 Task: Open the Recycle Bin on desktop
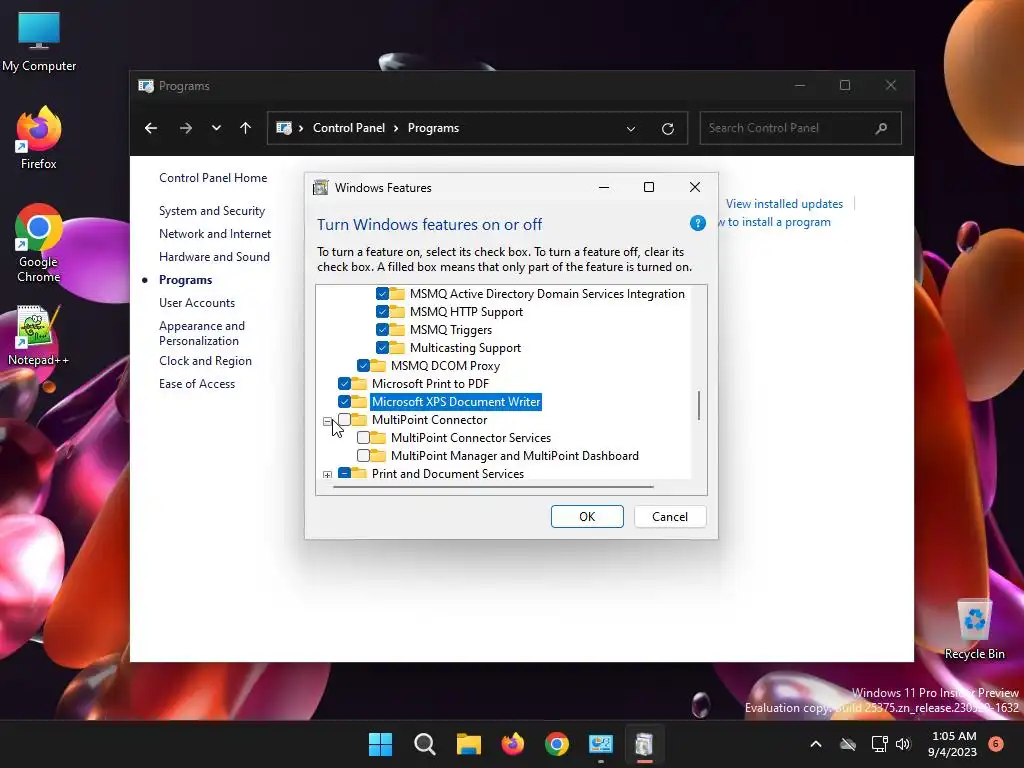[x=974, y=628]
